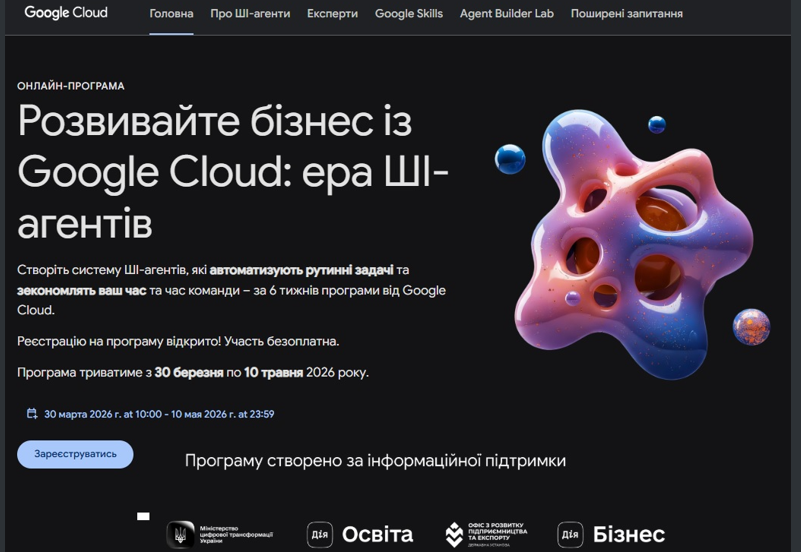Image resolution: width=801 pixels, height=552 pixels.
Task: Open the event date range link
Action: (159, 414)
